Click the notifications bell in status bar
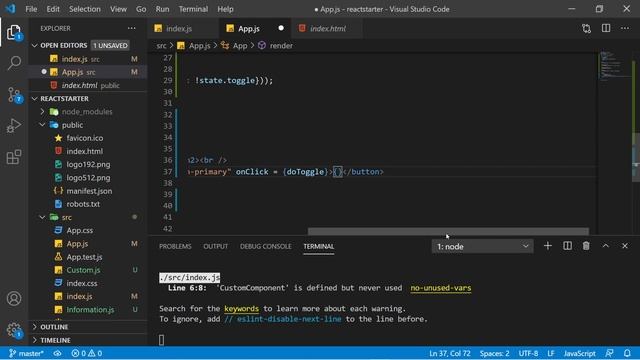 (627, 353)
